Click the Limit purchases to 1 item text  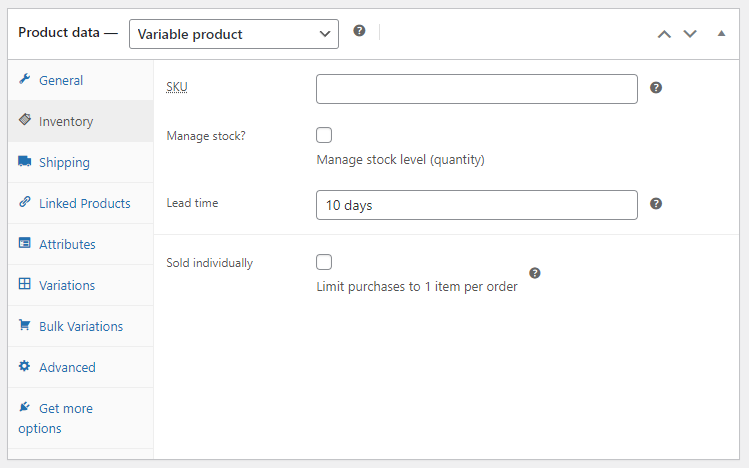(x=417, y=287)
